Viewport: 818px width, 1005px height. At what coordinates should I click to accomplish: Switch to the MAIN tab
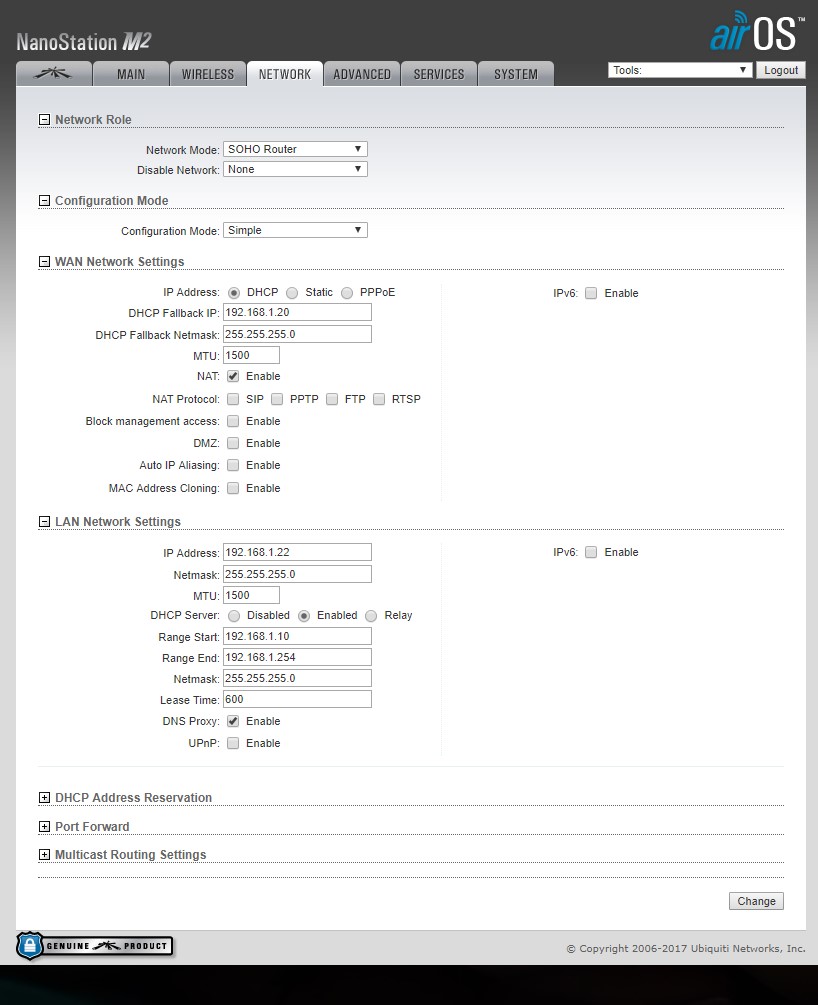[x=131, y=74]
